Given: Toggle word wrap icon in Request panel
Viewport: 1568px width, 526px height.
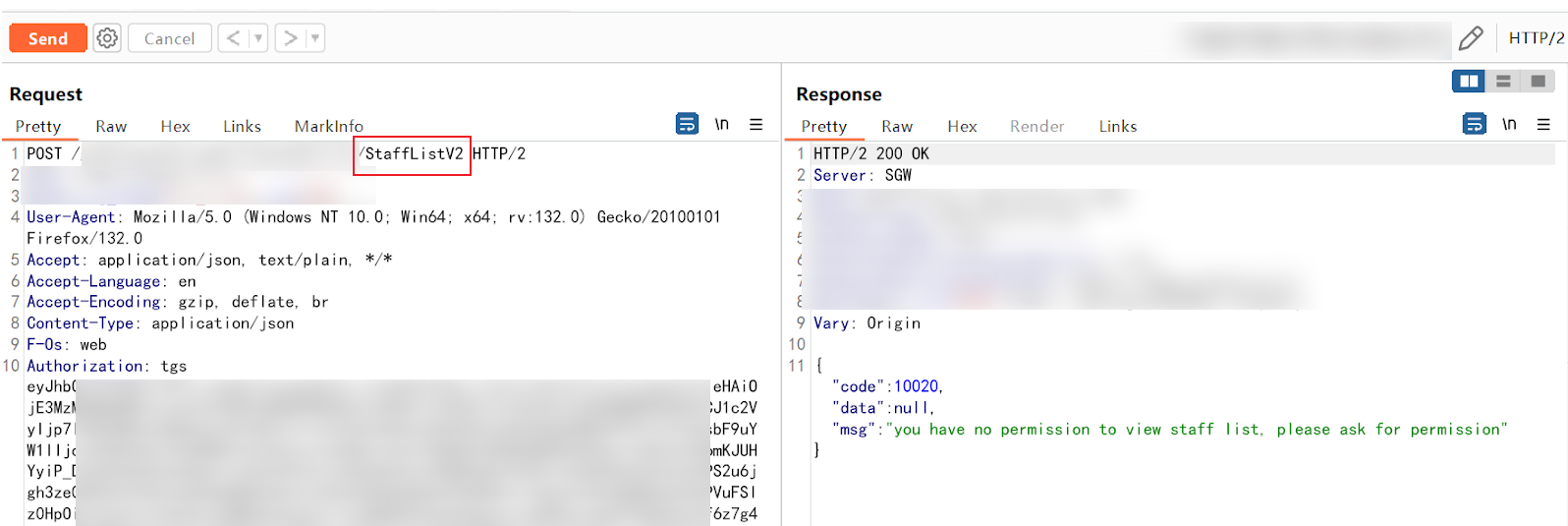Looking at the screenshot, I should click(x=687, y=124).
